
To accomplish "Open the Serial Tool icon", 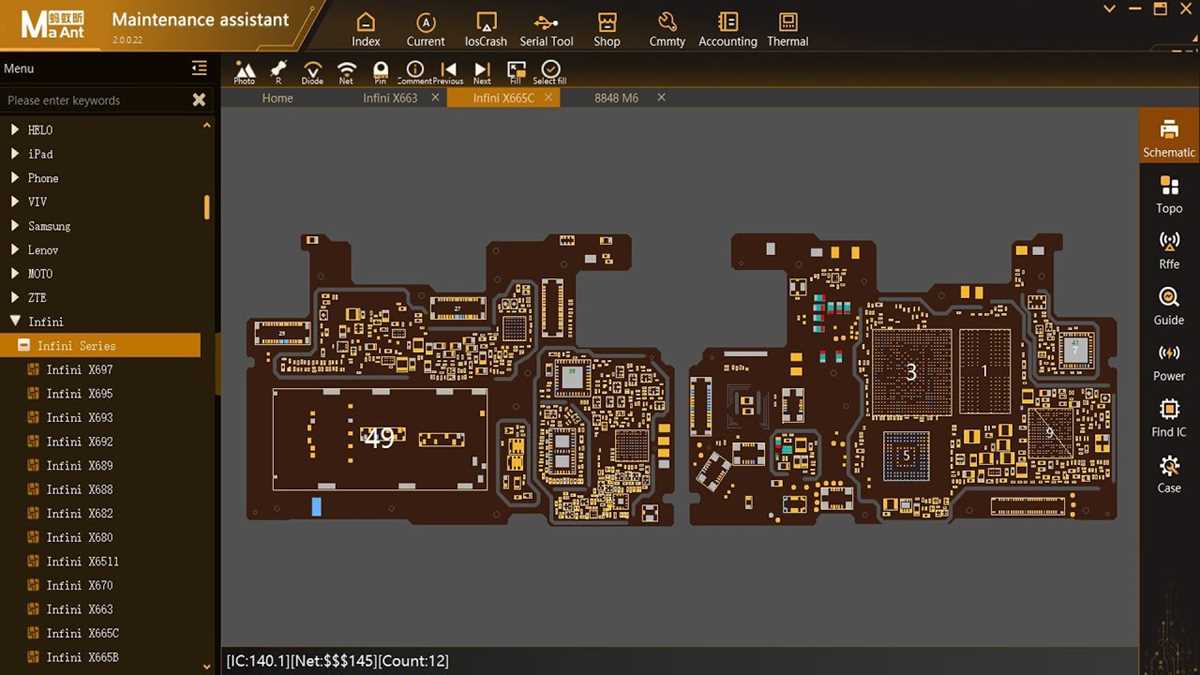I will pos(547,29).
